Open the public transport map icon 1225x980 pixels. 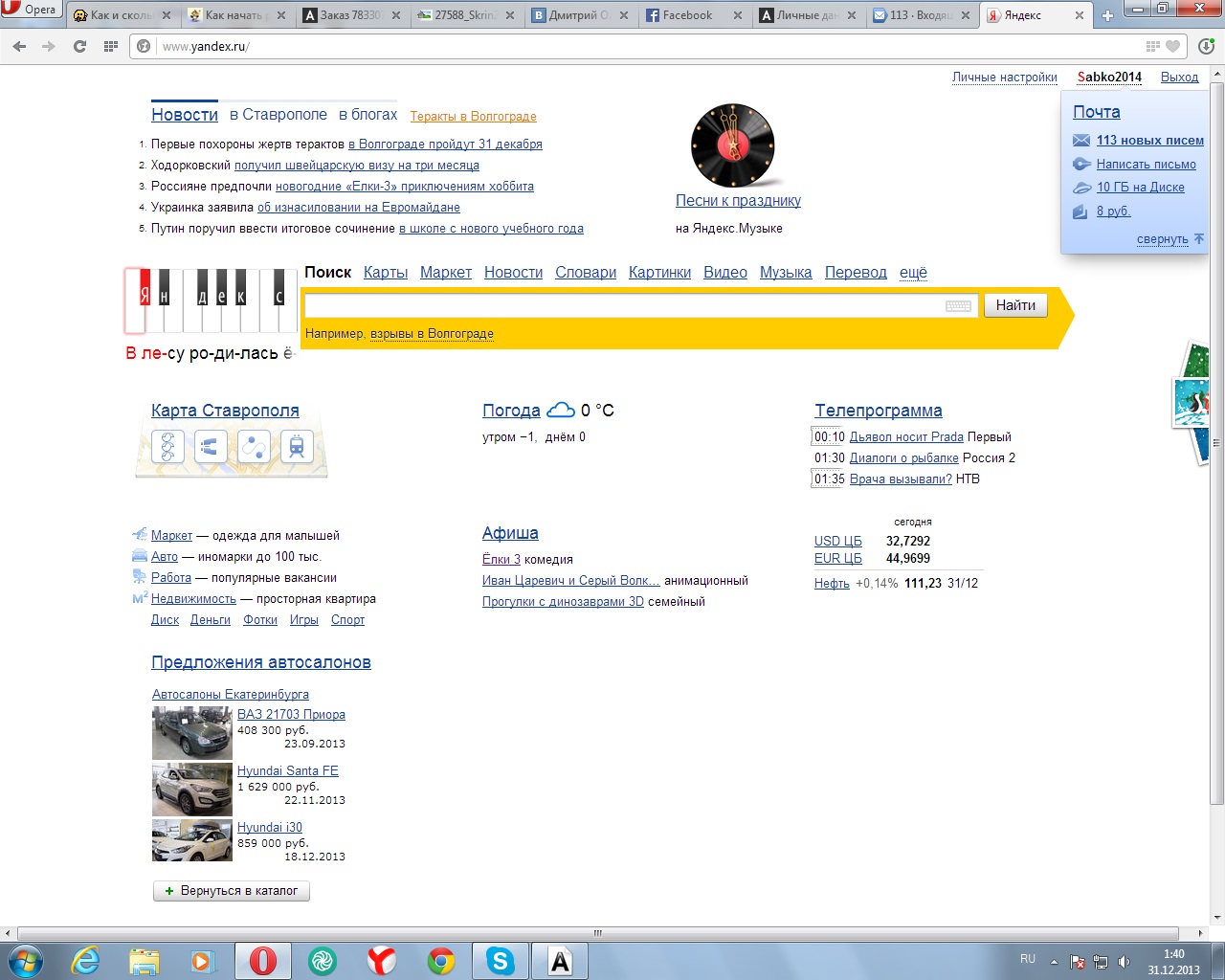tap(297, 447)
